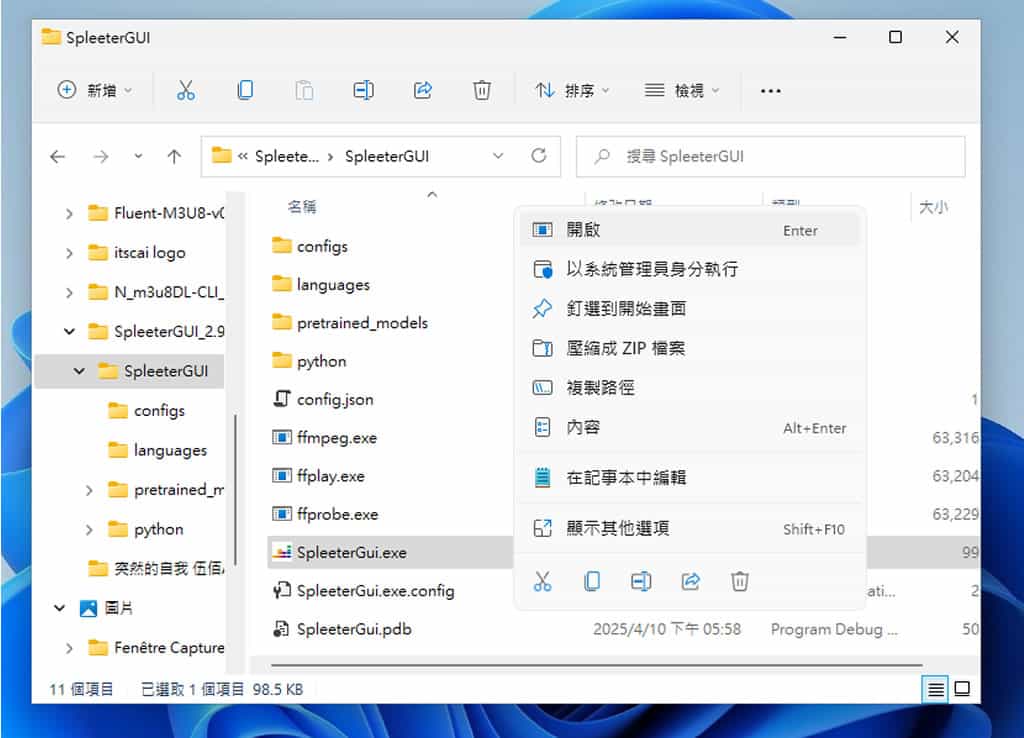Image resolution: width=1024 pixels, height=738 pixels.
Task: Click the config.json file icon
Action: tap(281, 399)
